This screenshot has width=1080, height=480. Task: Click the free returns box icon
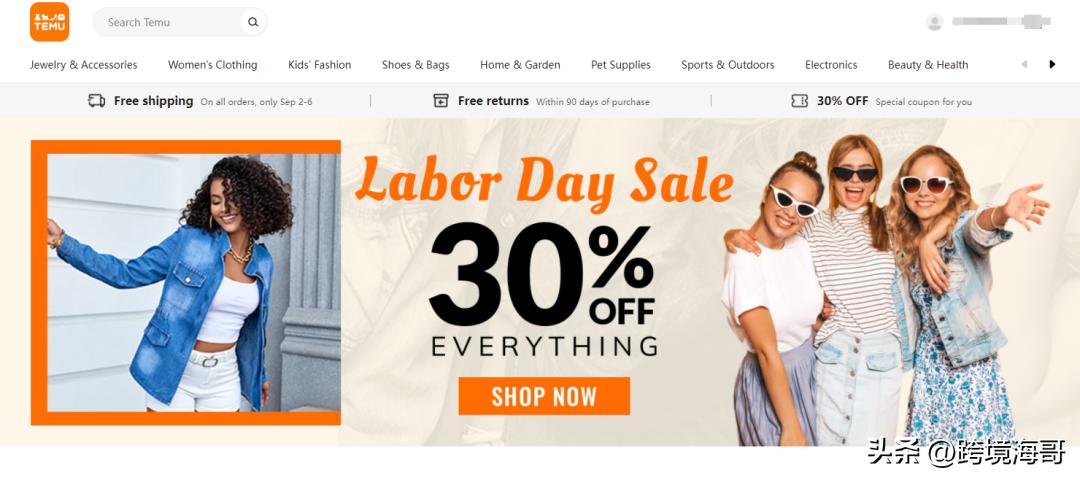coord(441,101)
